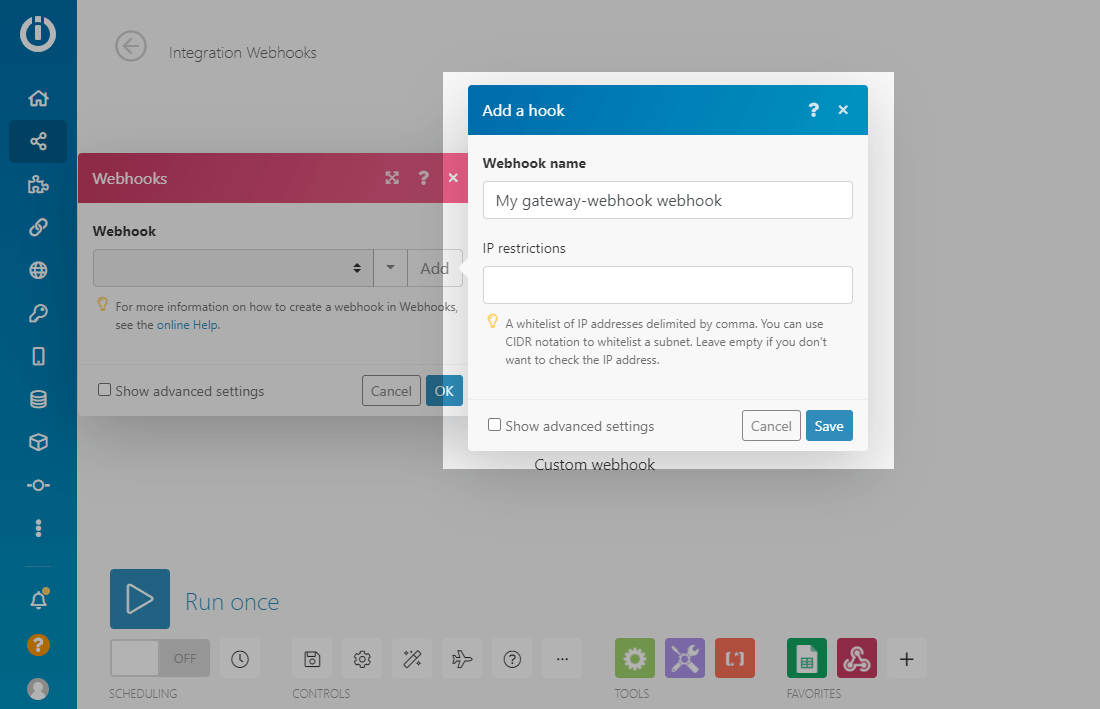Check Show advanced settings in Add a hook

tap(495, 425)
